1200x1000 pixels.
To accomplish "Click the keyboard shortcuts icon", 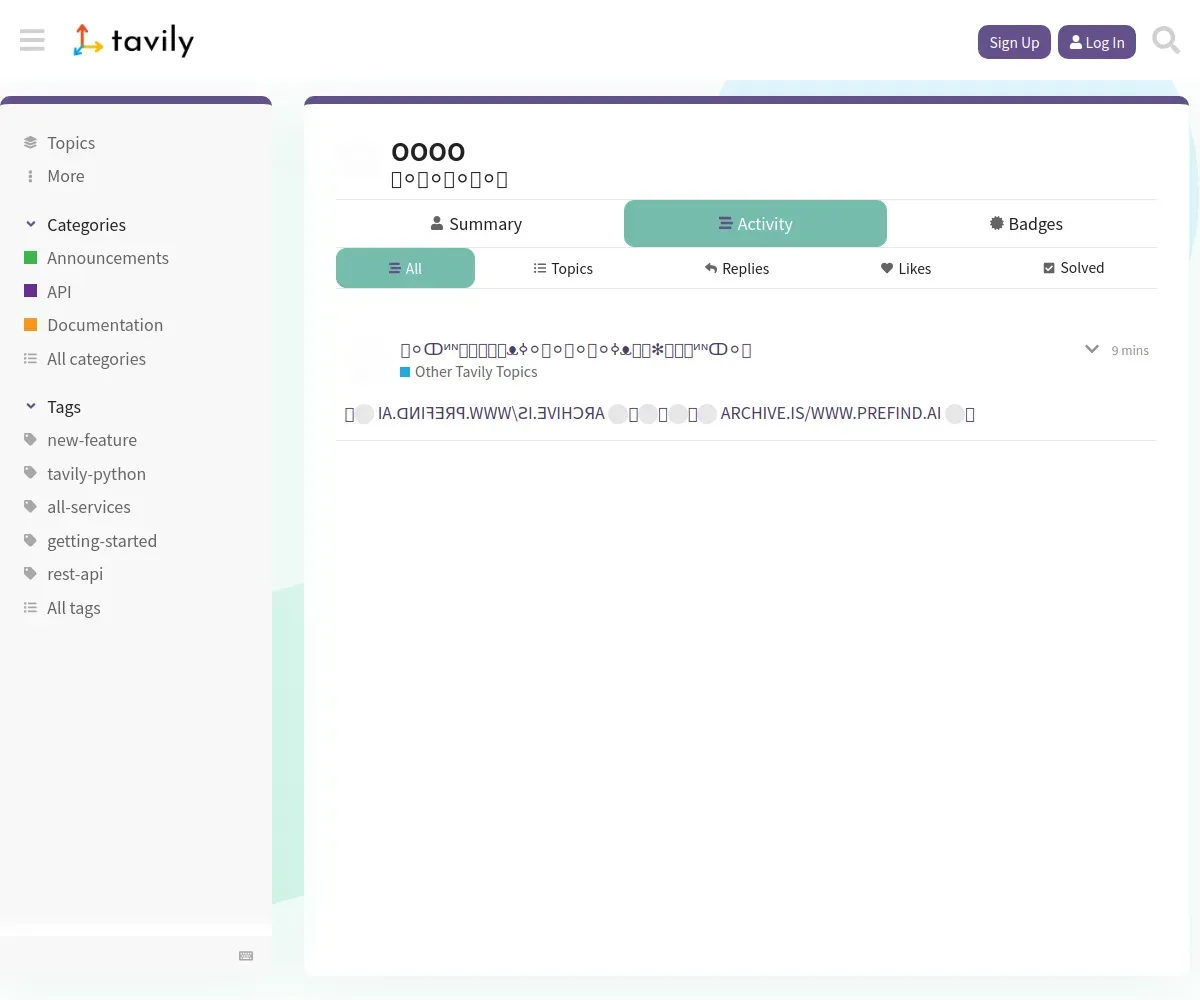I will (246, 956).
